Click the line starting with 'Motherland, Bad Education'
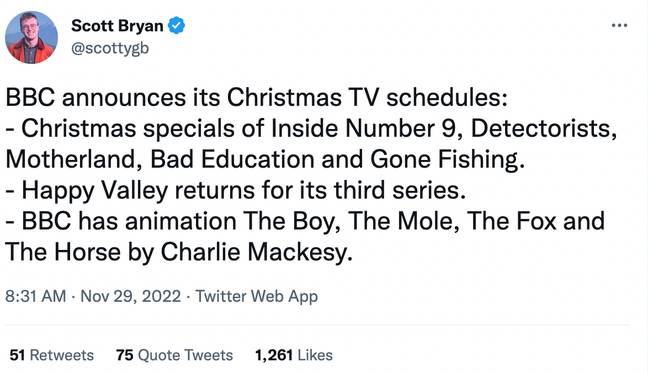This screenshot has height=374, width=648. (265, 160)
